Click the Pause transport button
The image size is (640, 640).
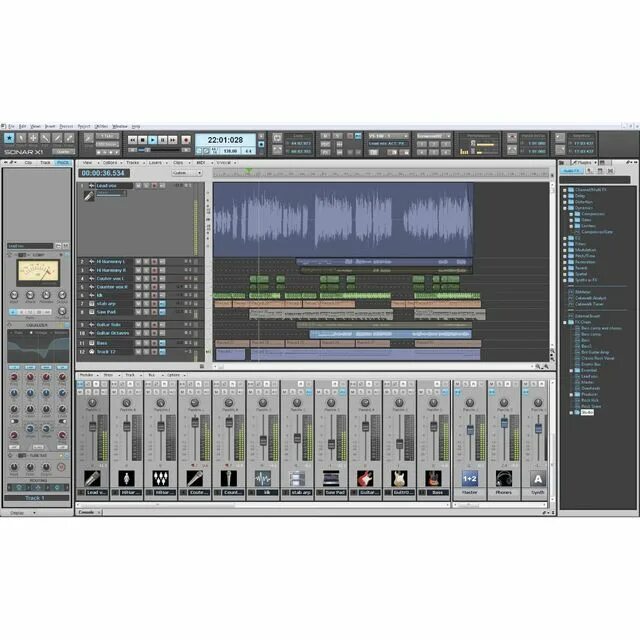[x=162, y=140]
